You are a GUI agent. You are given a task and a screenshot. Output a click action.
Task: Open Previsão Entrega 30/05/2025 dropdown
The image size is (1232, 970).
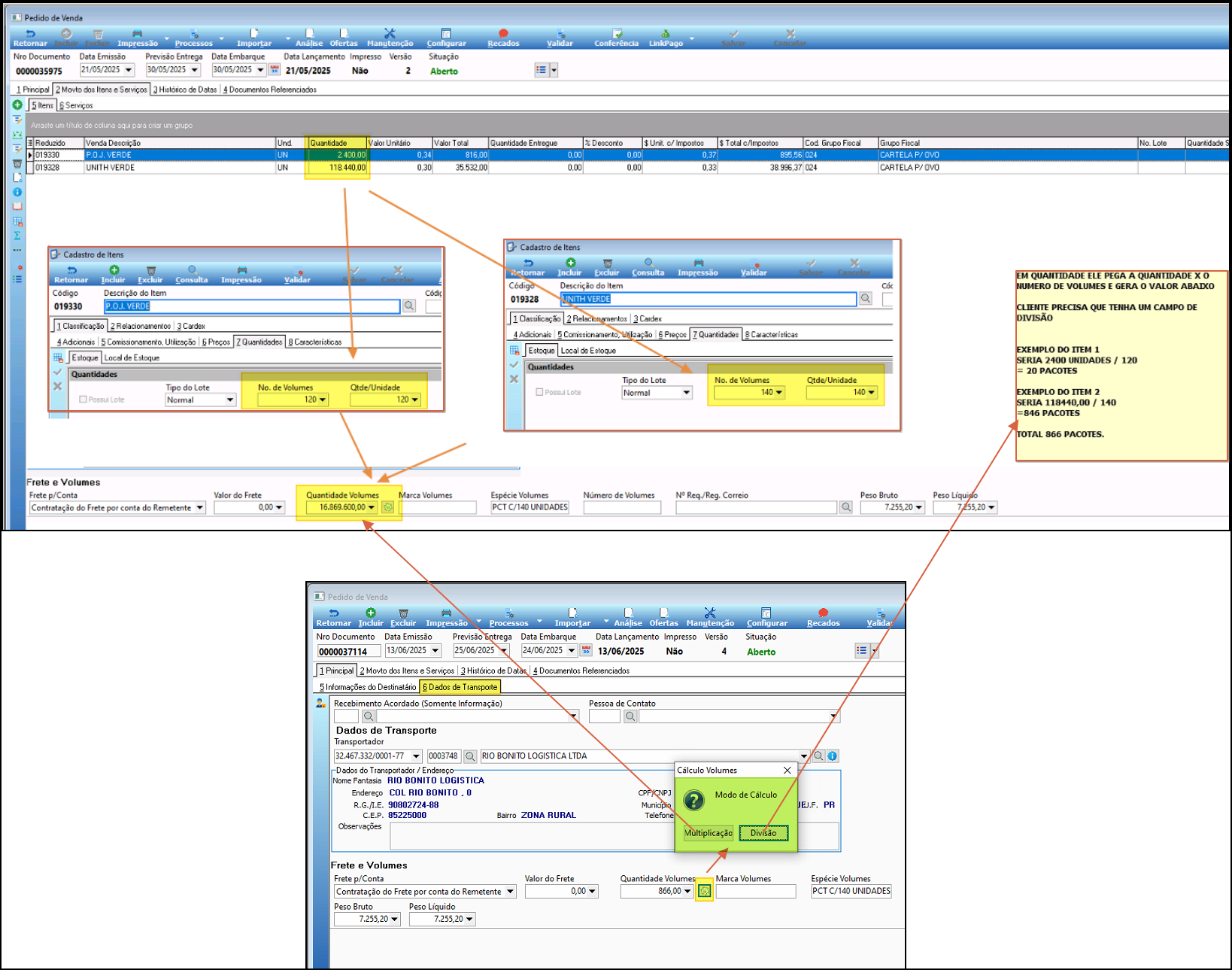click(195, 70)
